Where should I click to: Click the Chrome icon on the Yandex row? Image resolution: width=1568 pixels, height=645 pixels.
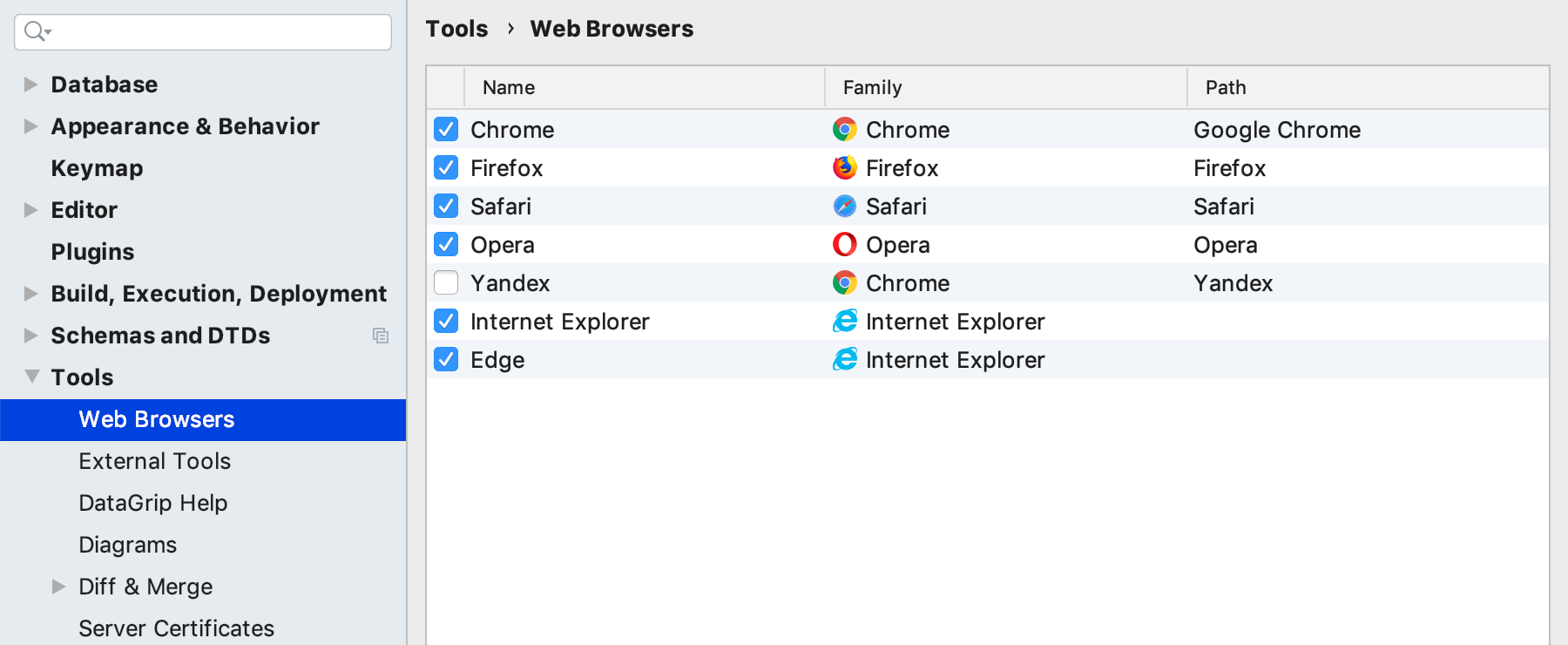pyautogui.click(x=843, y=282)
